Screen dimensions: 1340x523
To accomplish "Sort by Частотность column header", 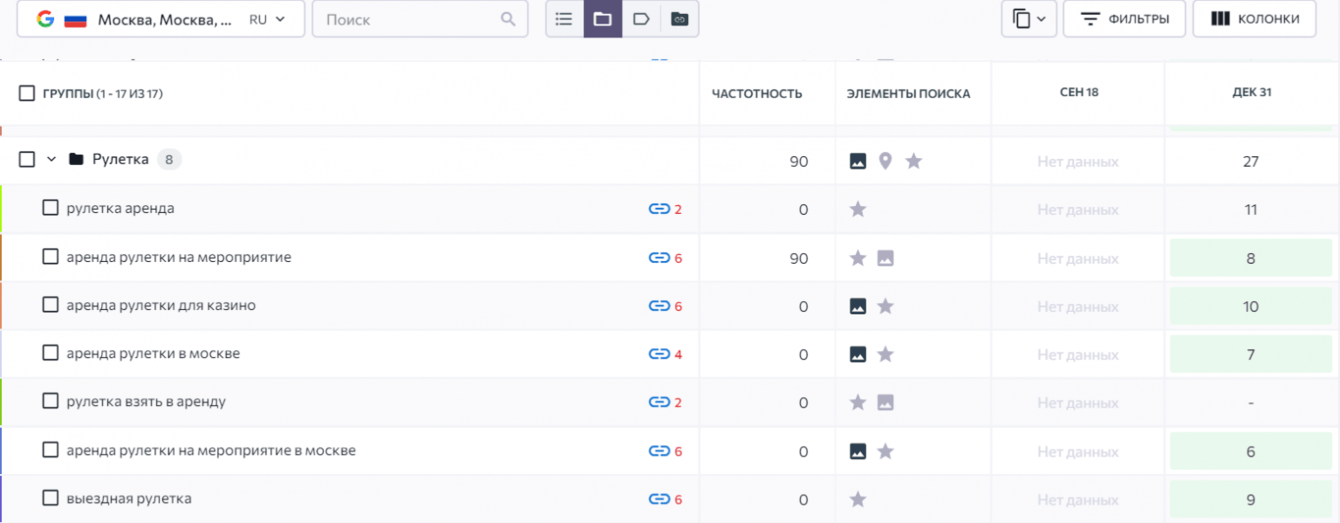I will (757, 94).
